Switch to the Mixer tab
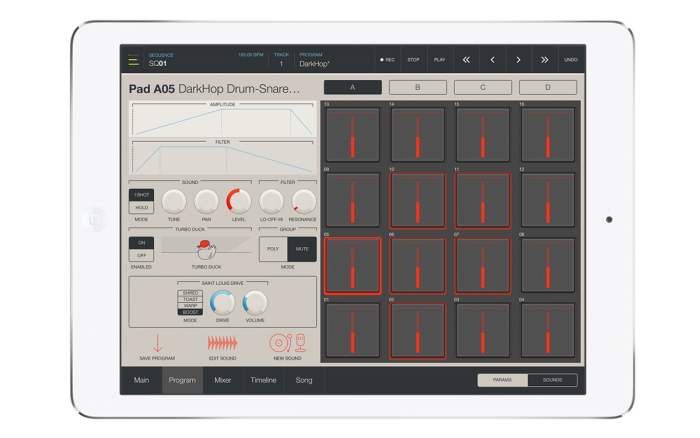The image size is (700, 438). click(223, 380)
